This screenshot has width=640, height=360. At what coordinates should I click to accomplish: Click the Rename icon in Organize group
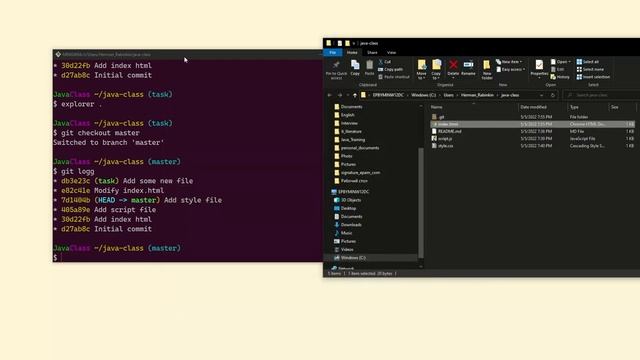click(468, 64)
